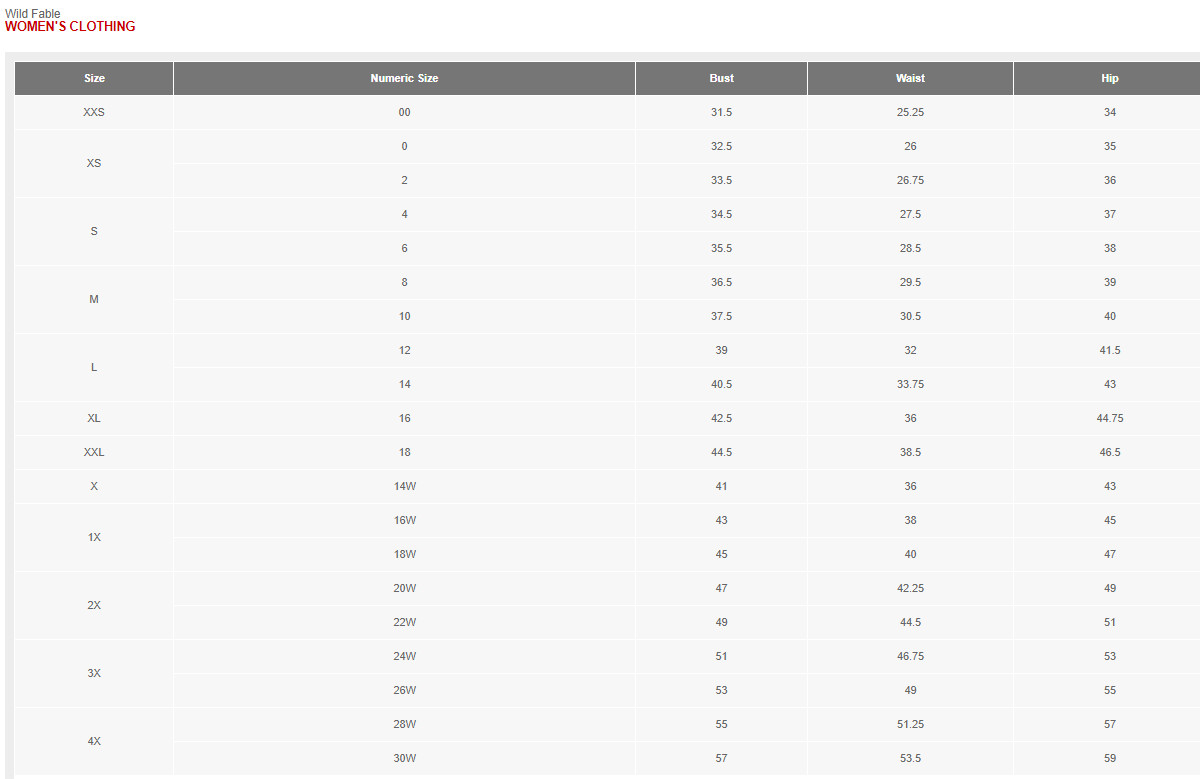This screenshot has width=1200, height=779.
Task: Select the XXL size cell
Action: pos(94,453)
